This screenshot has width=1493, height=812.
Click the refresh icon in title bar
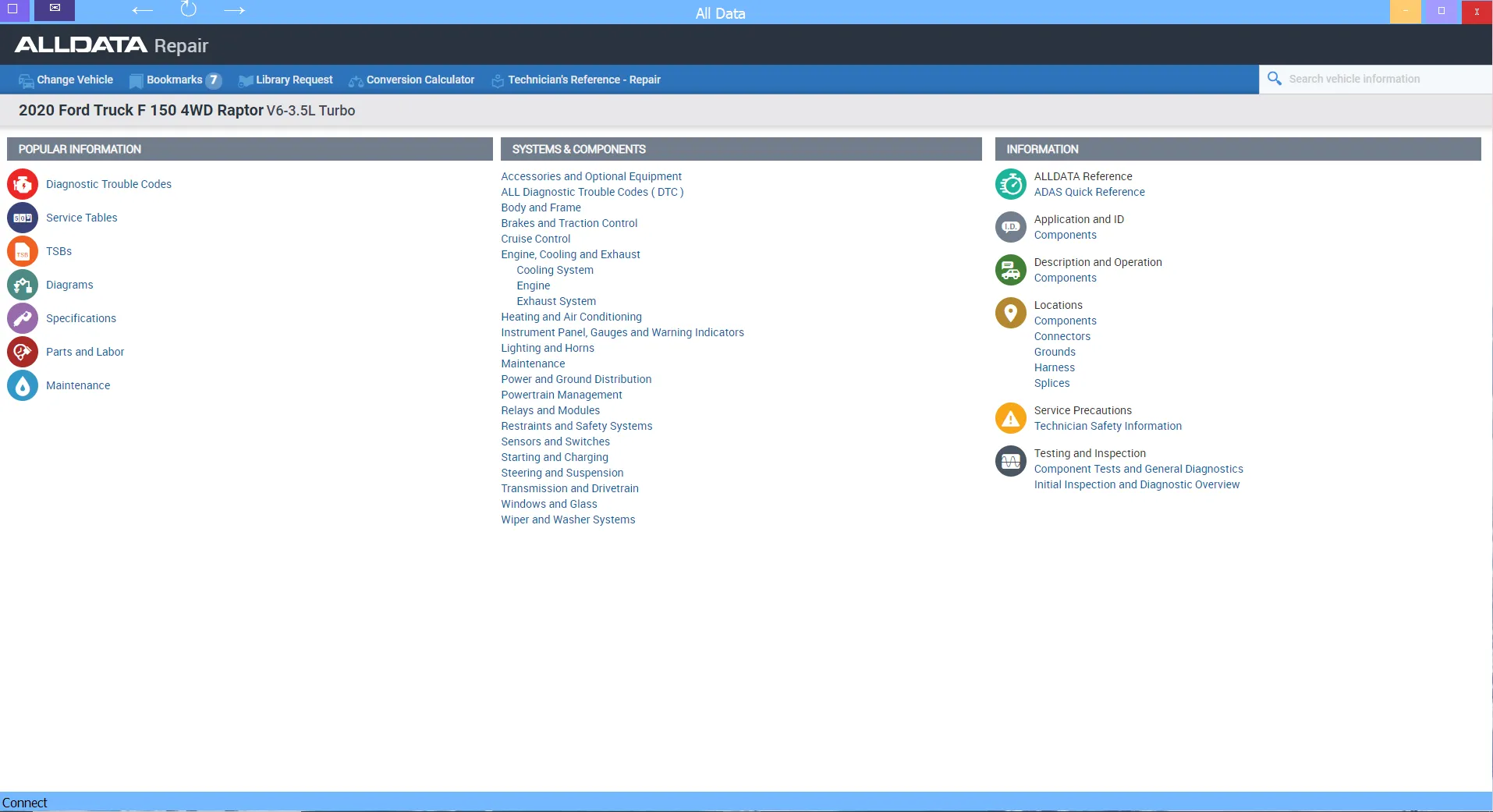(x=189, y=9)
